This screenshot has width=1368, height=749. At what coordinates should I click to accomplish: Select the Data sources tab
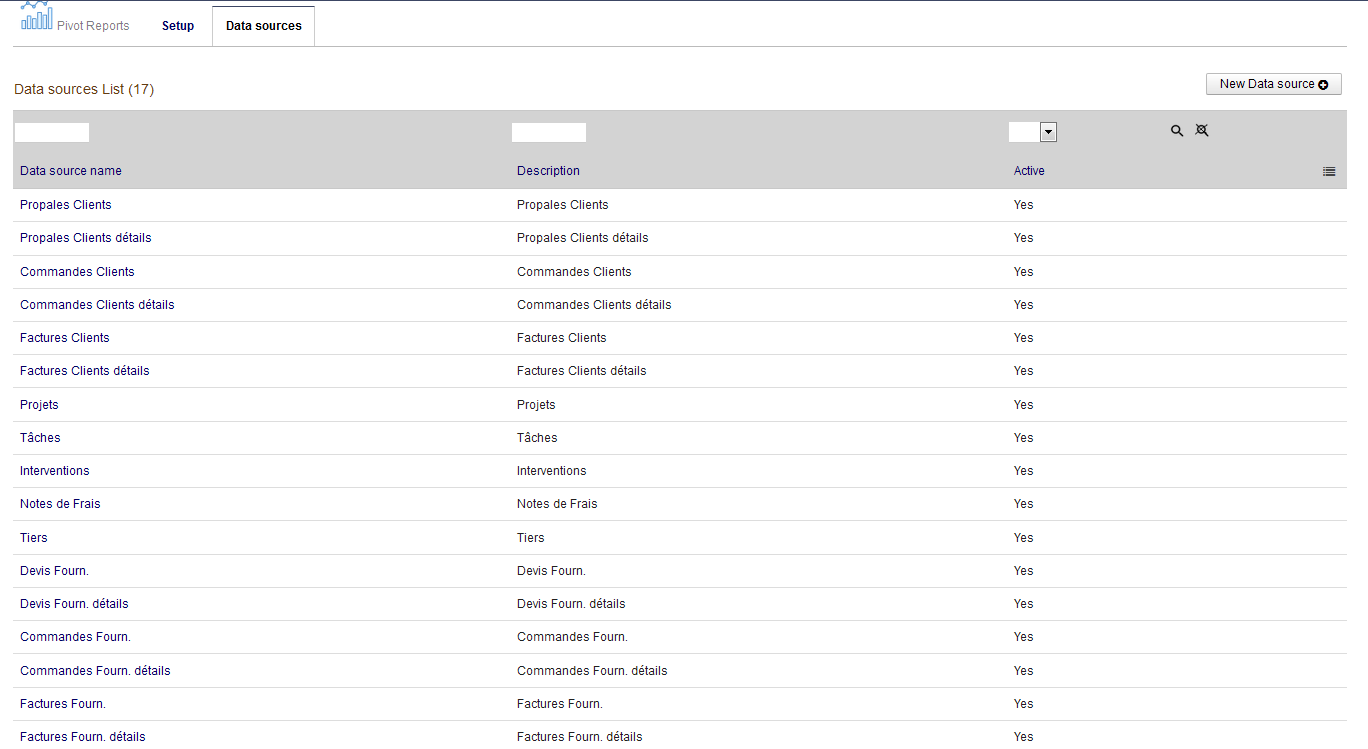coord(263,26)
